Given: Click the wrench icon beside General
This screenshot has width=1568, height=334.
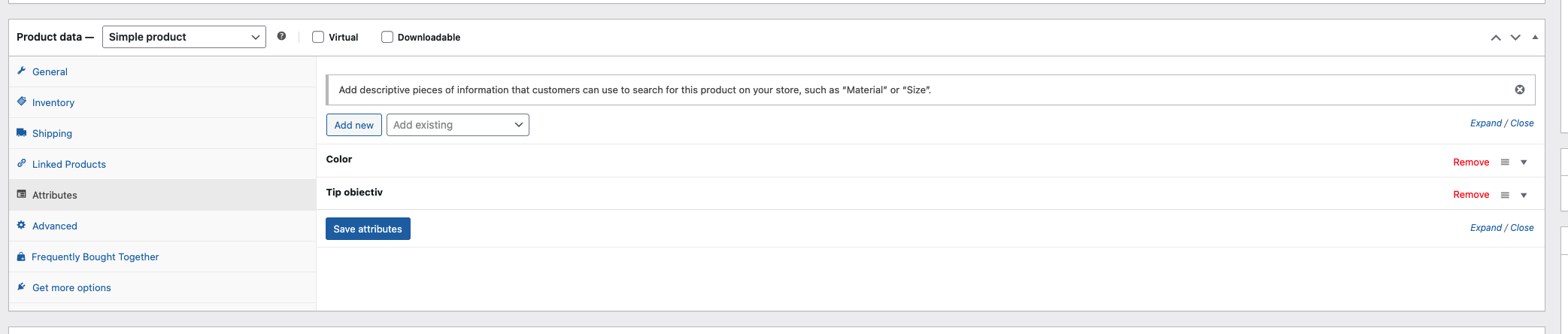Looking at the screenshot, I should (x=22, y=71).
